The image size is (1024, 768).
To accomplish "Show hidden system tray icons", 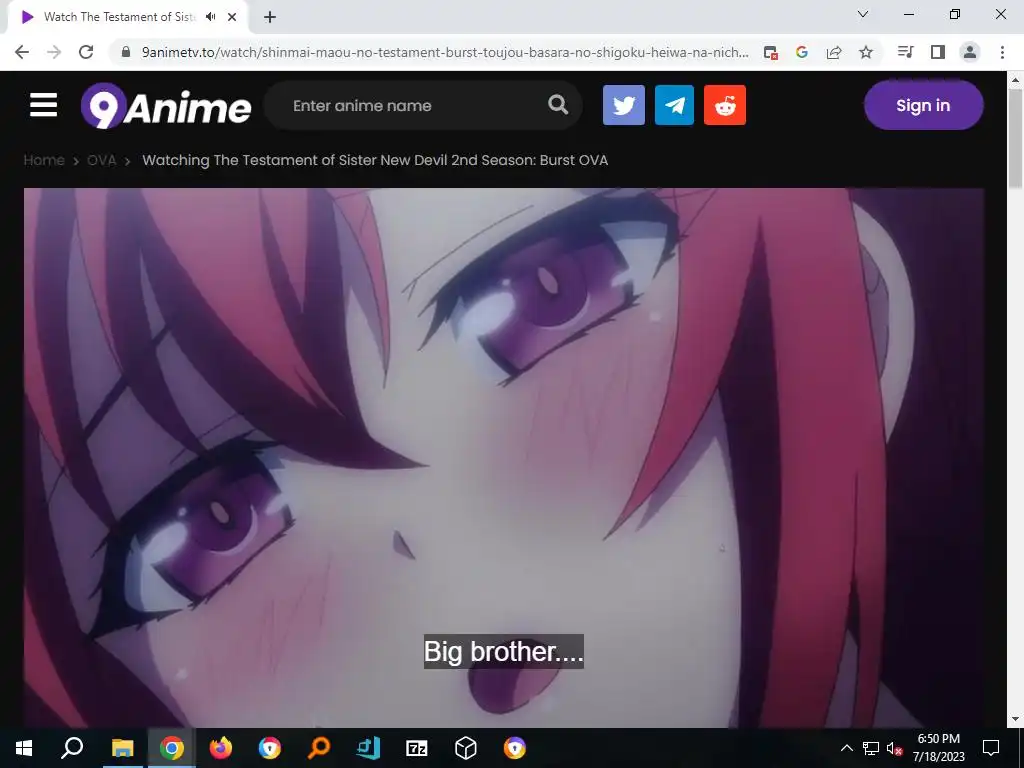I will [846, 748].
